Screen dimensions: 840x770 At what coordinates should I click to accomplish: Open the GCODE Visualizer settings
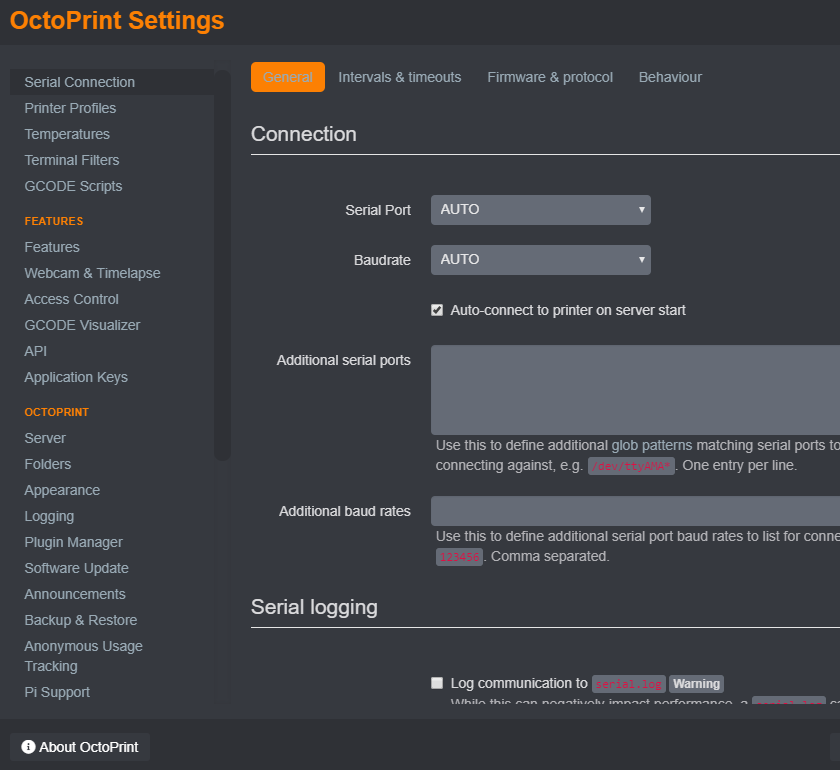tap(82, 325)
